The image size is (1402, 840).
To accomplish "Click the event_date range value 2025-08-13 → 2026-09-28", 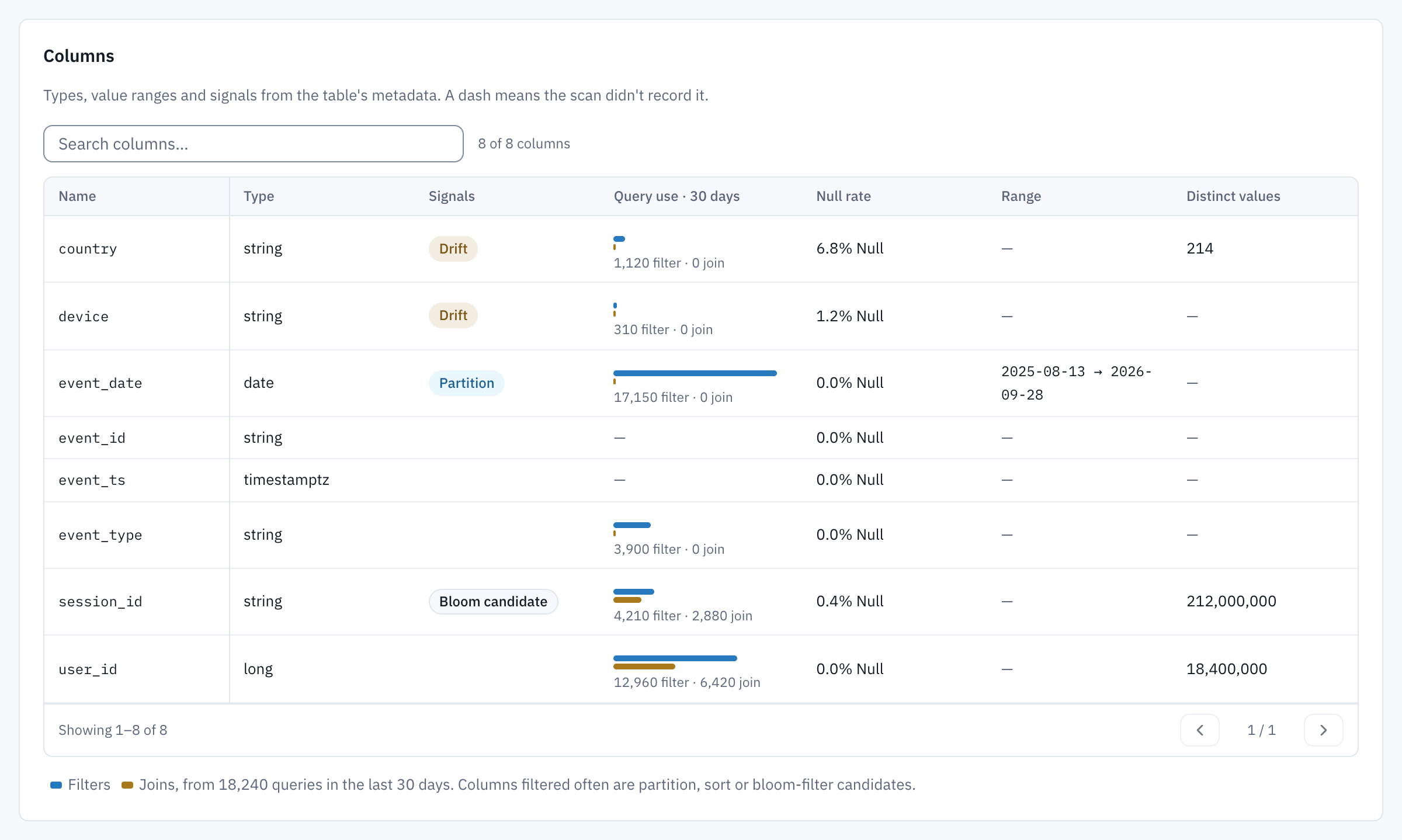I will (1077, 383).
